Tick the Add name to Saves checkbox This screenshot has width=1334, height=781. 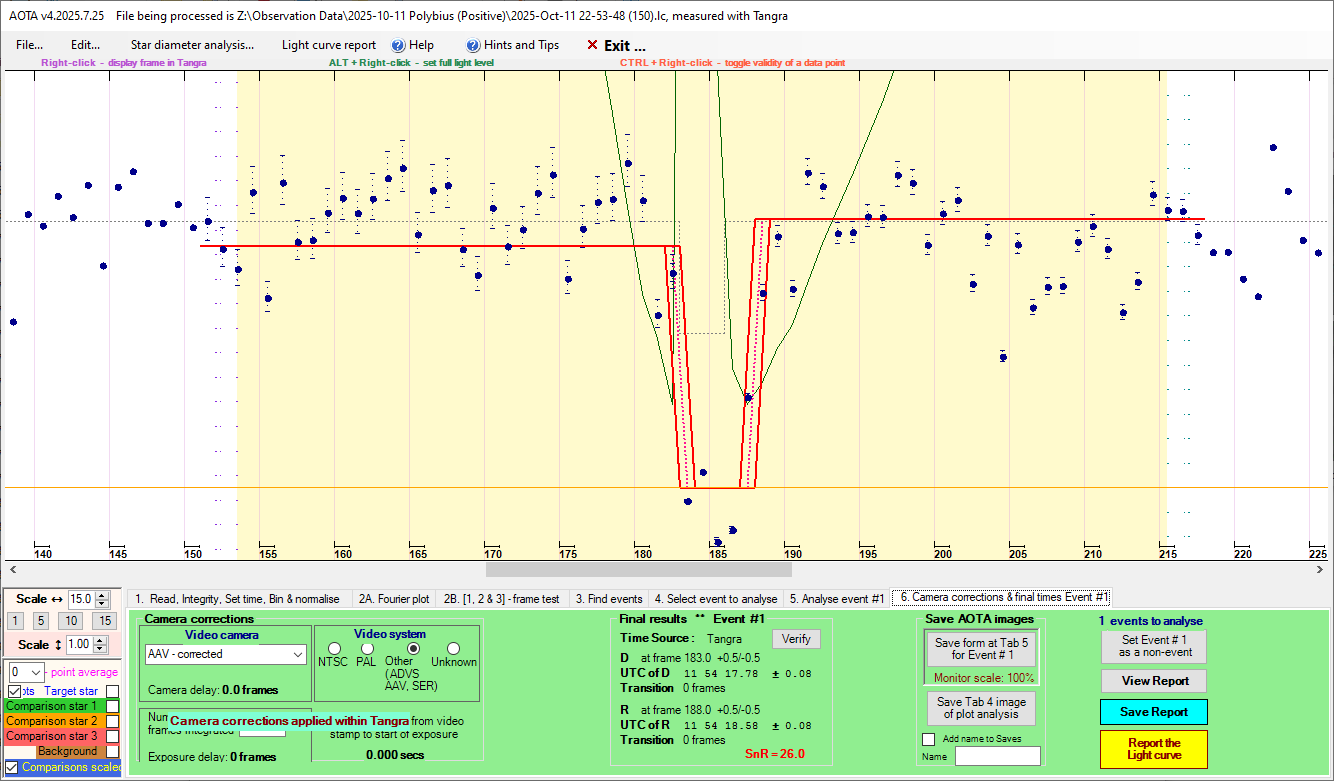point(928,739)
